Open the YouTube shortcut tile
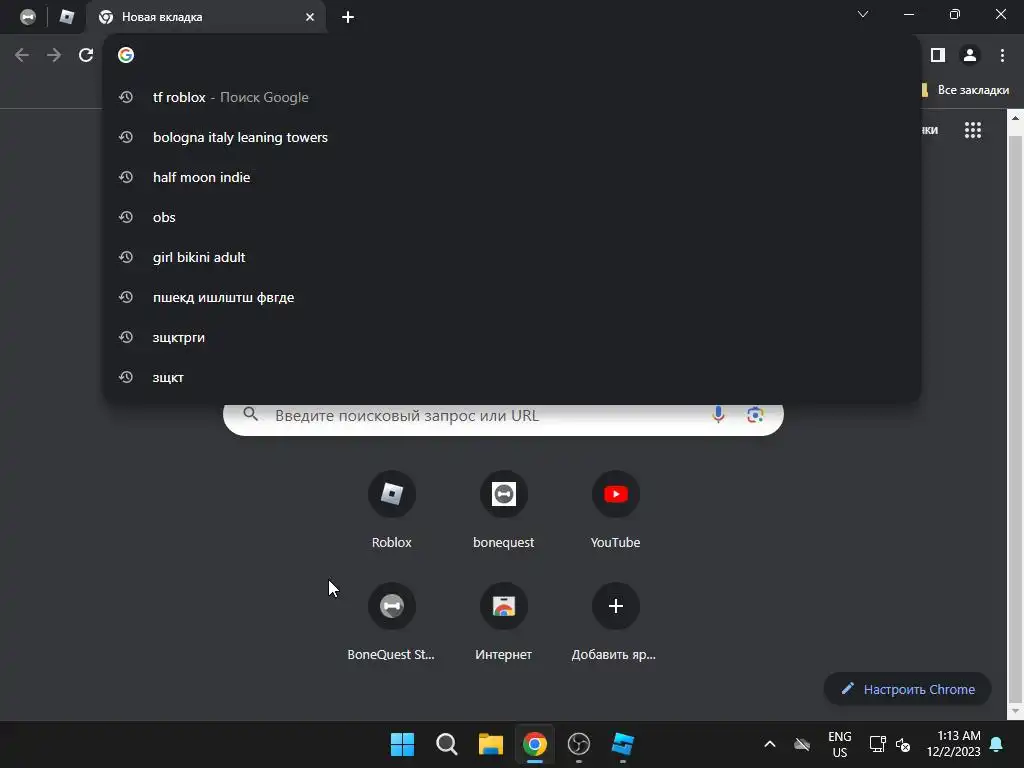This screenshot has height=768, width=1024. tap(615, 510)
